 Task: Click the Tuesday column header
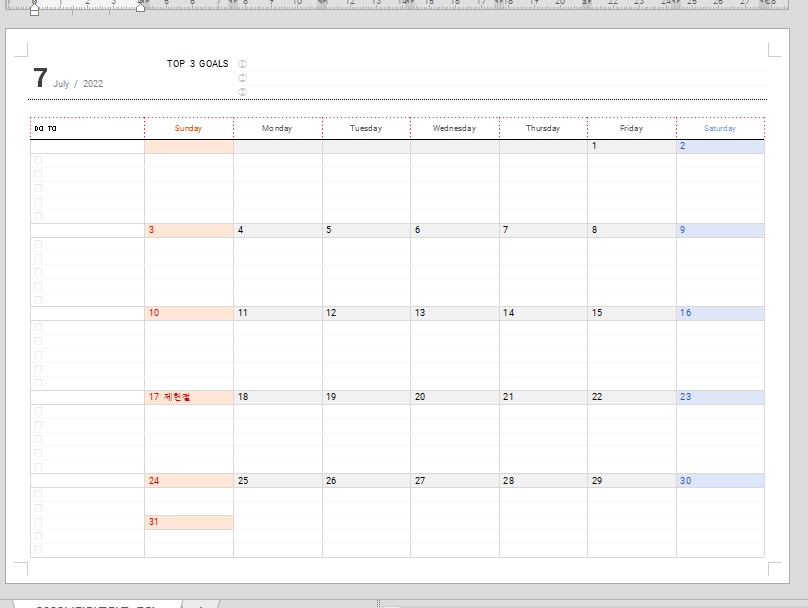tap(366, 128)
